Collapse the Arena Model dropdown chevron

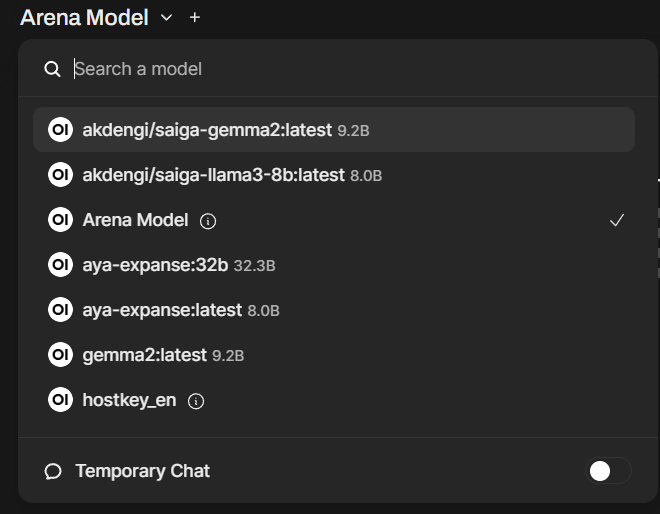coord(166,17)
